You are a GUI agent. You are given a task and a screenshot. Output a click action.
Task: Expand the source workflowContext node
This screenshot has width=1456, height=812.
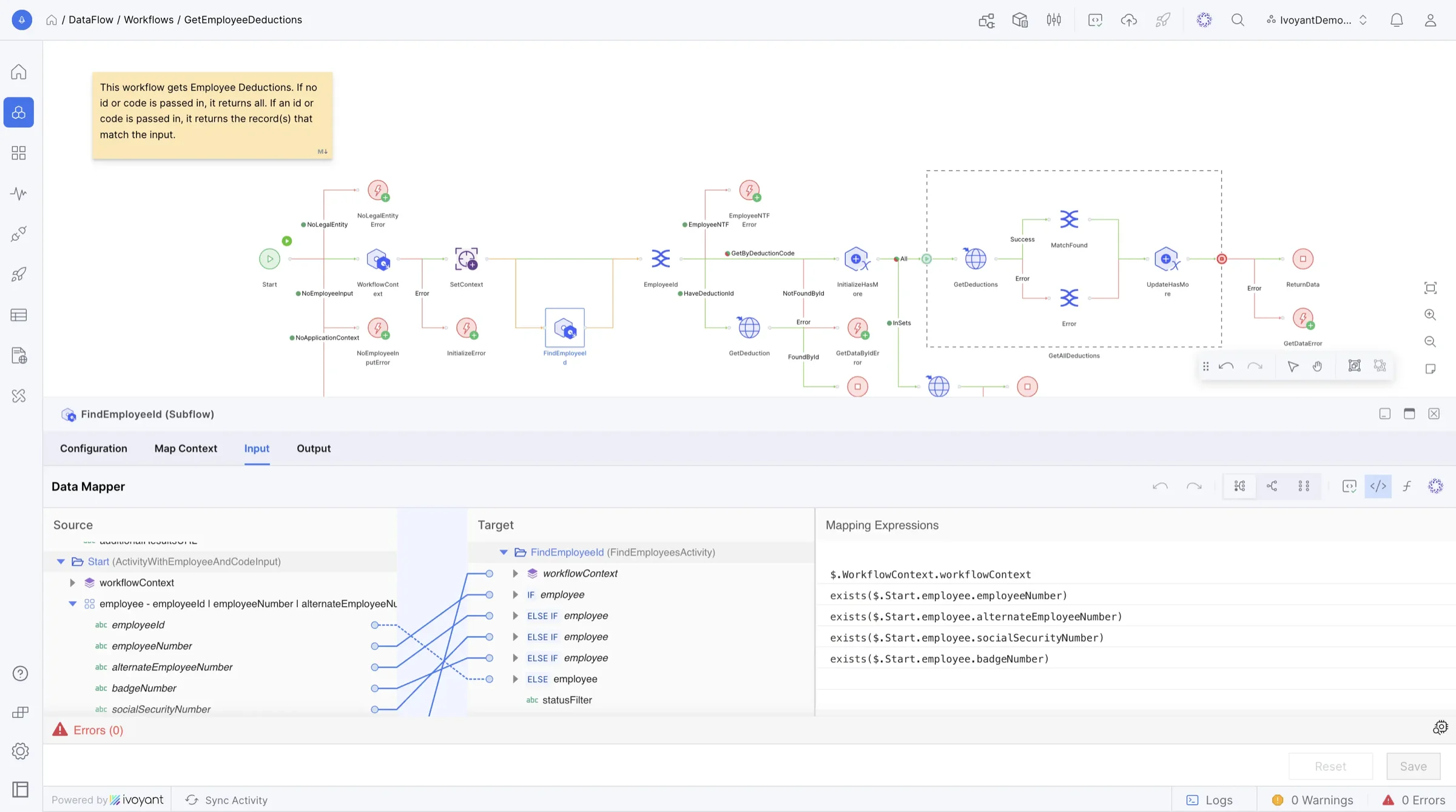(72, 583)
